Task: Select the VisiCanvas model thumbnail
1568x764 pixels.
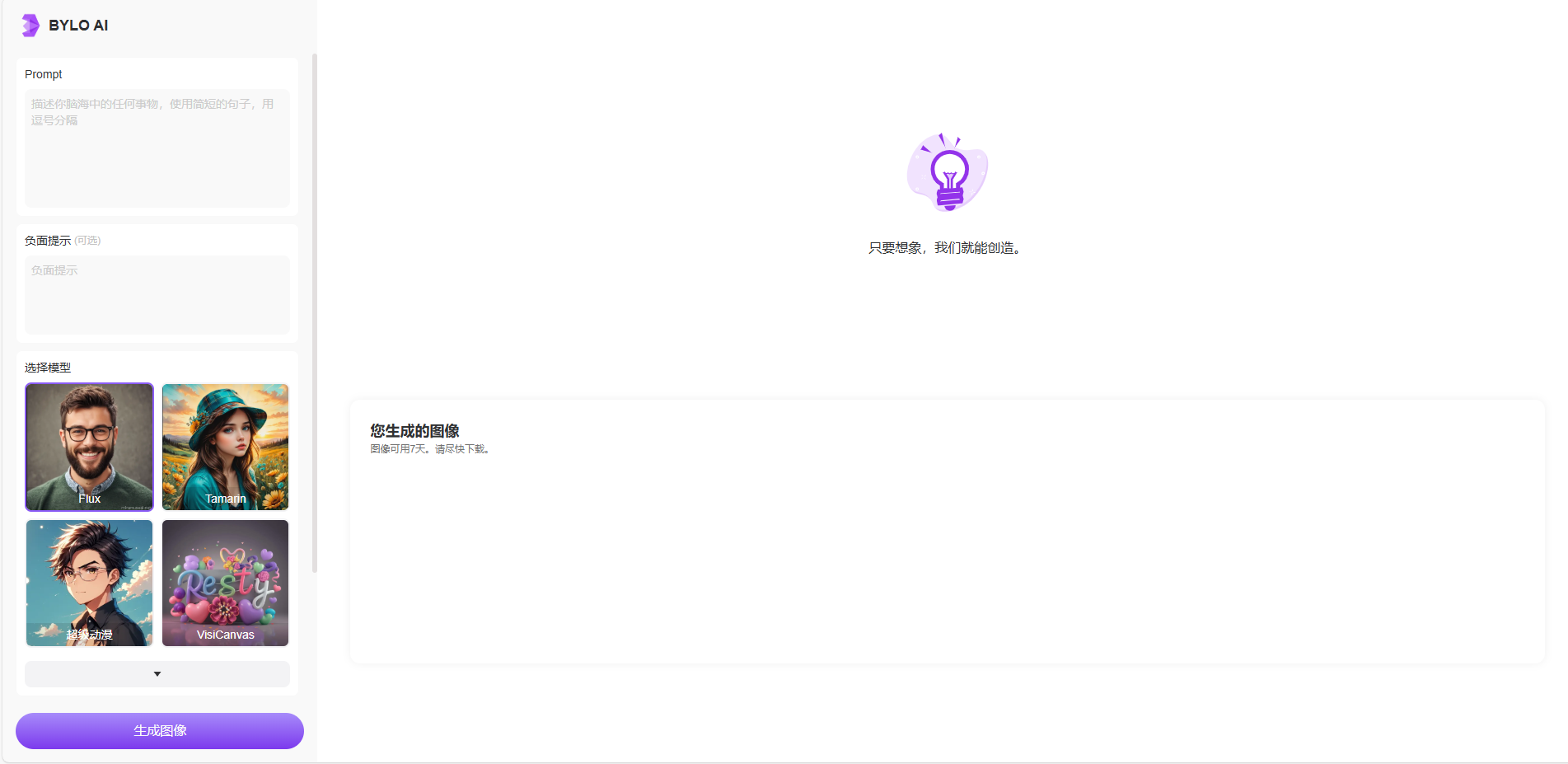Action: [225, 583]
